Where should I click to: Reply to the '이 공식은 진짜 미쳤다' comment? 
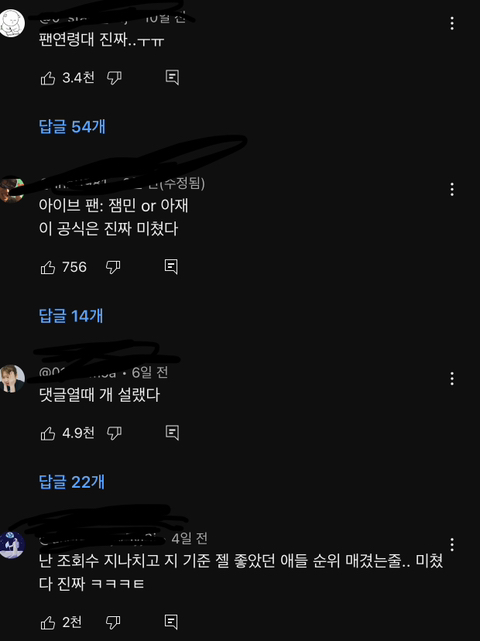171,267
